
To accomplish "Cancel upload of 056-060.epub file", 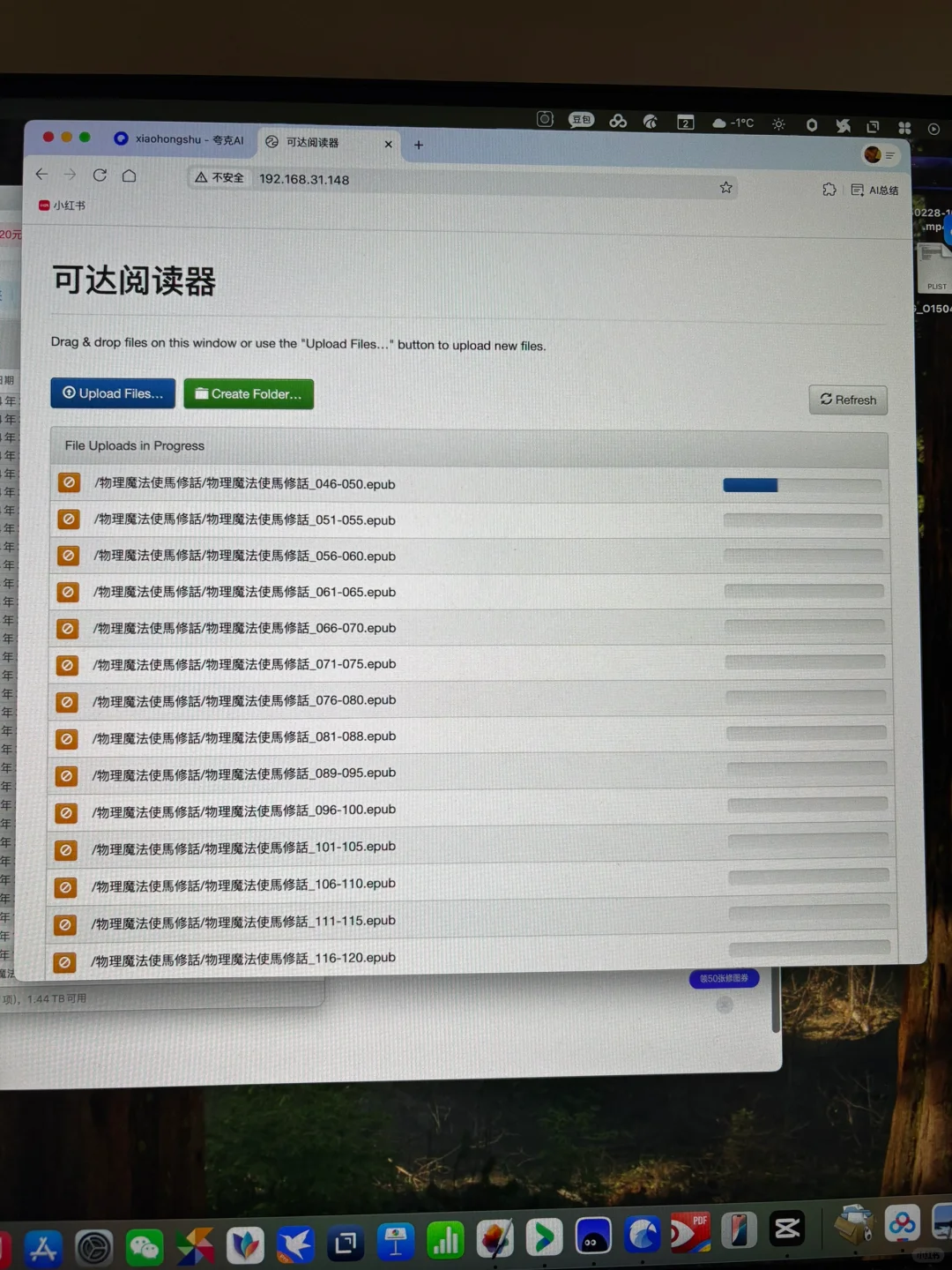I will (x=69, y=556).
